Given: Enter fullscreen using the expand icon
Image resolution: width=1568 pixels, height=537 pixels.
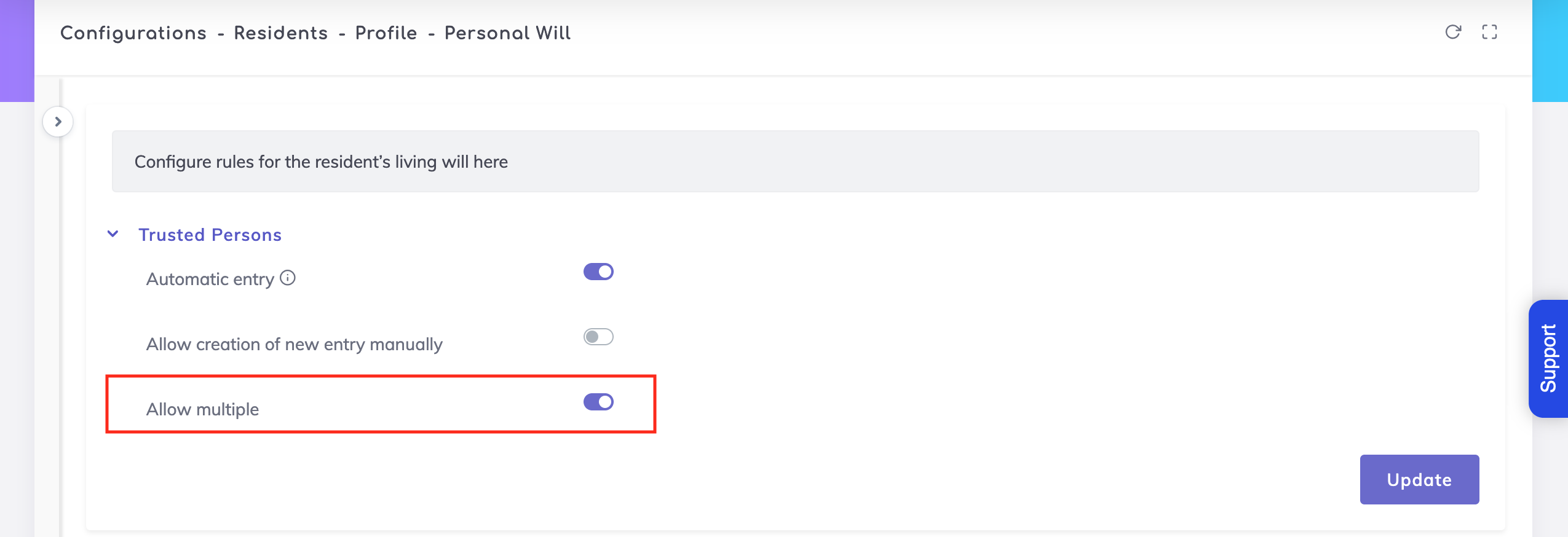Looking at the screenshot, I should coord(1489,32).
